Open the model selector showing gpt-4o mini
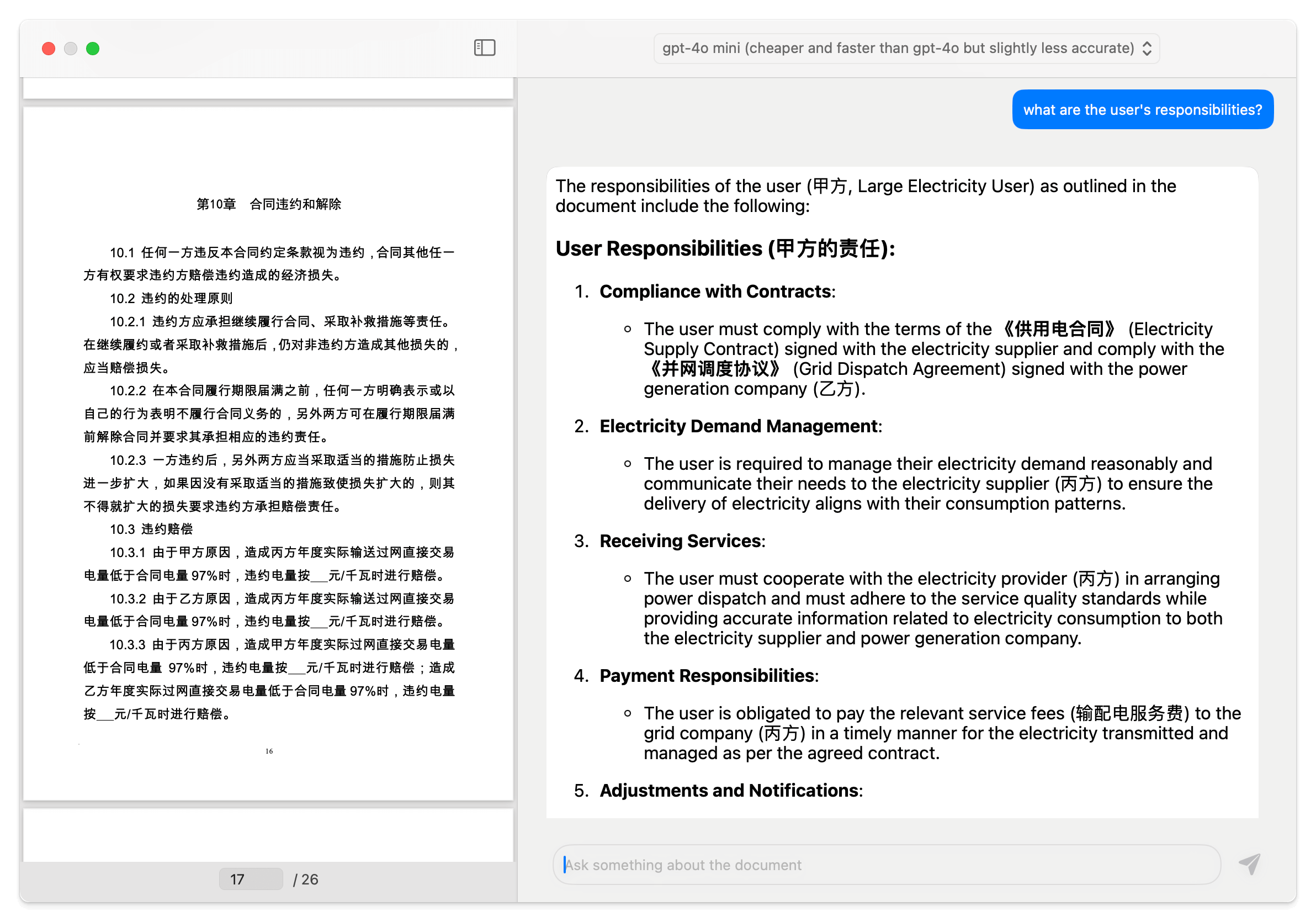Image resolution: width=1316 pixels, height=922 pixels. point(906,48)
